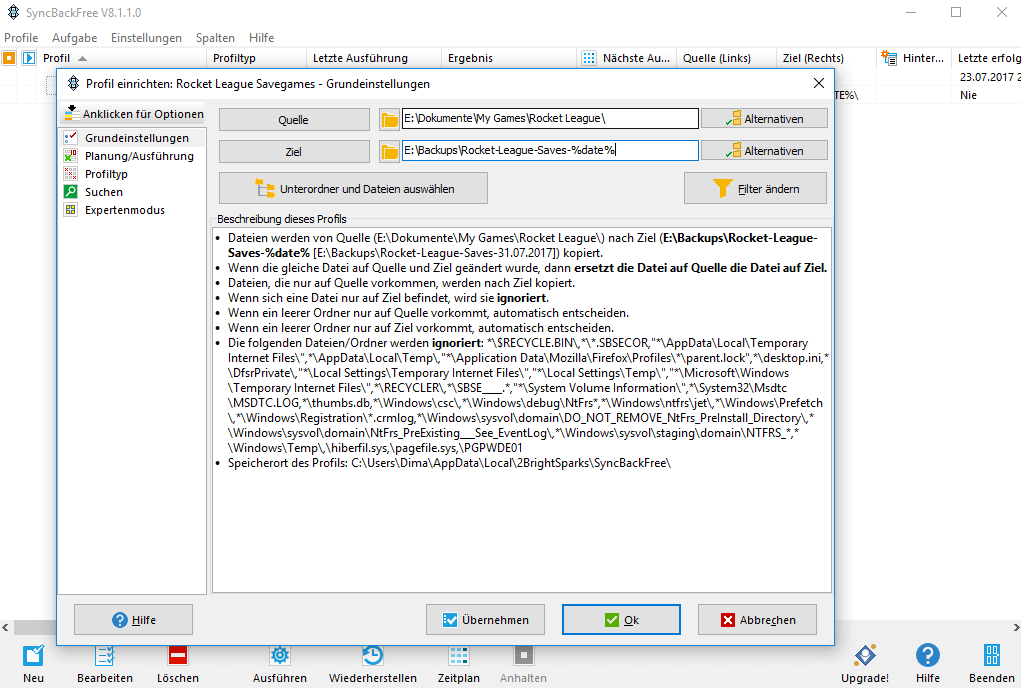
Task: Click the Ziel button
Action: click(294, 152)
